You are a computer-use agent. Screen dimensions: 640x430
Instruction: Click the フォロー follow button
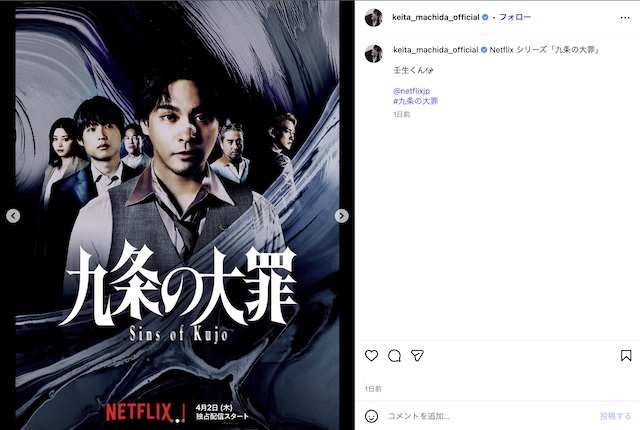[x=515, y=17]
